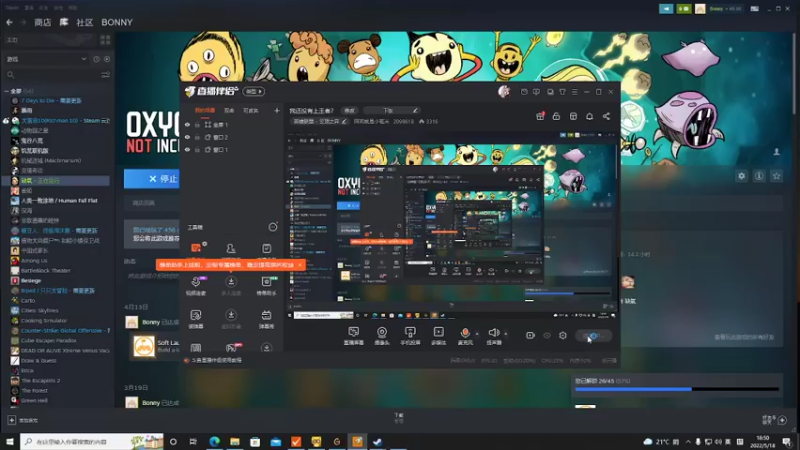
Task: Mute the 扬声器 speaker
Action: coord(493,336)
